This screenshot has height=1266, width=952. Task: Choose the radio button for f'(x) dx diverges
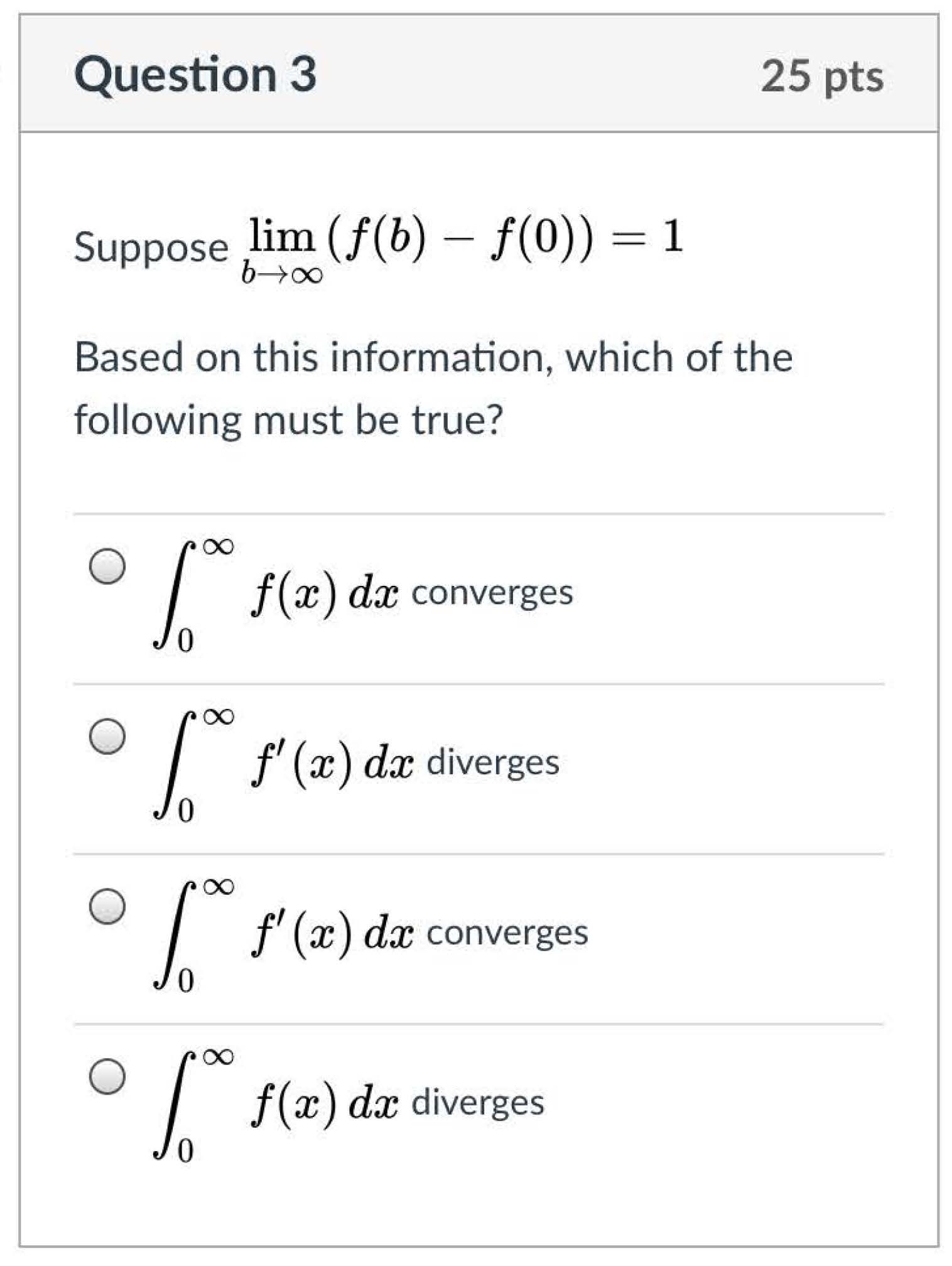pos(107,736)
